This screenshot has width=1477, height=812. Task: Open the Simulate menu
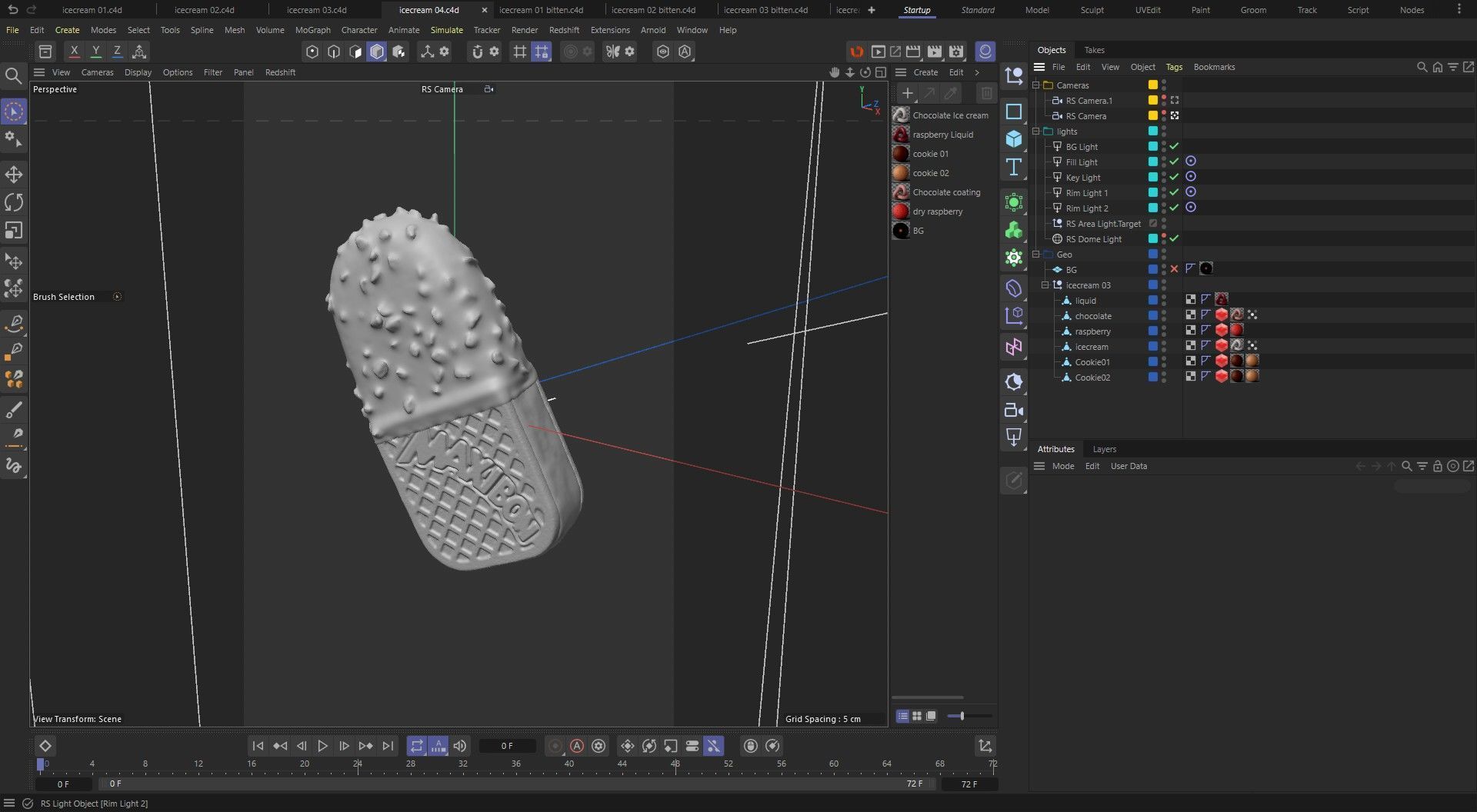[x=446, y=30]
